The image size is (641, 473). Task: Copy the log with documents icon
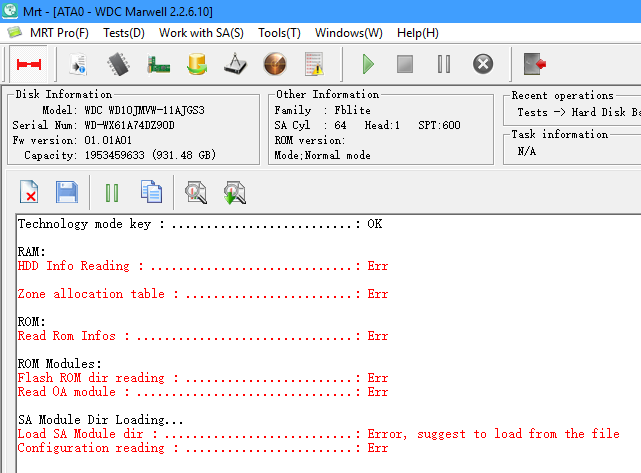[151, 191]
